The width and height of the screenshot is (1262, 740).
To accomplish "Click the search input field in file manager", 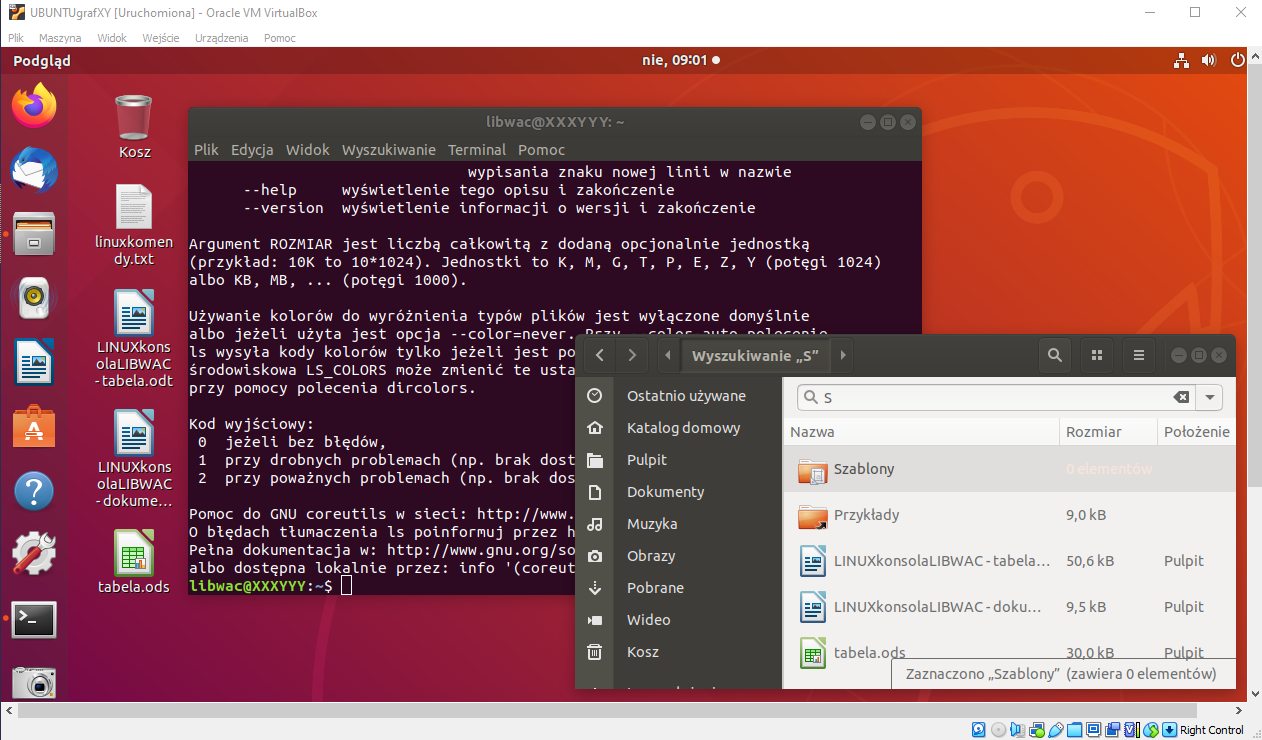I will tap(990, 397).
